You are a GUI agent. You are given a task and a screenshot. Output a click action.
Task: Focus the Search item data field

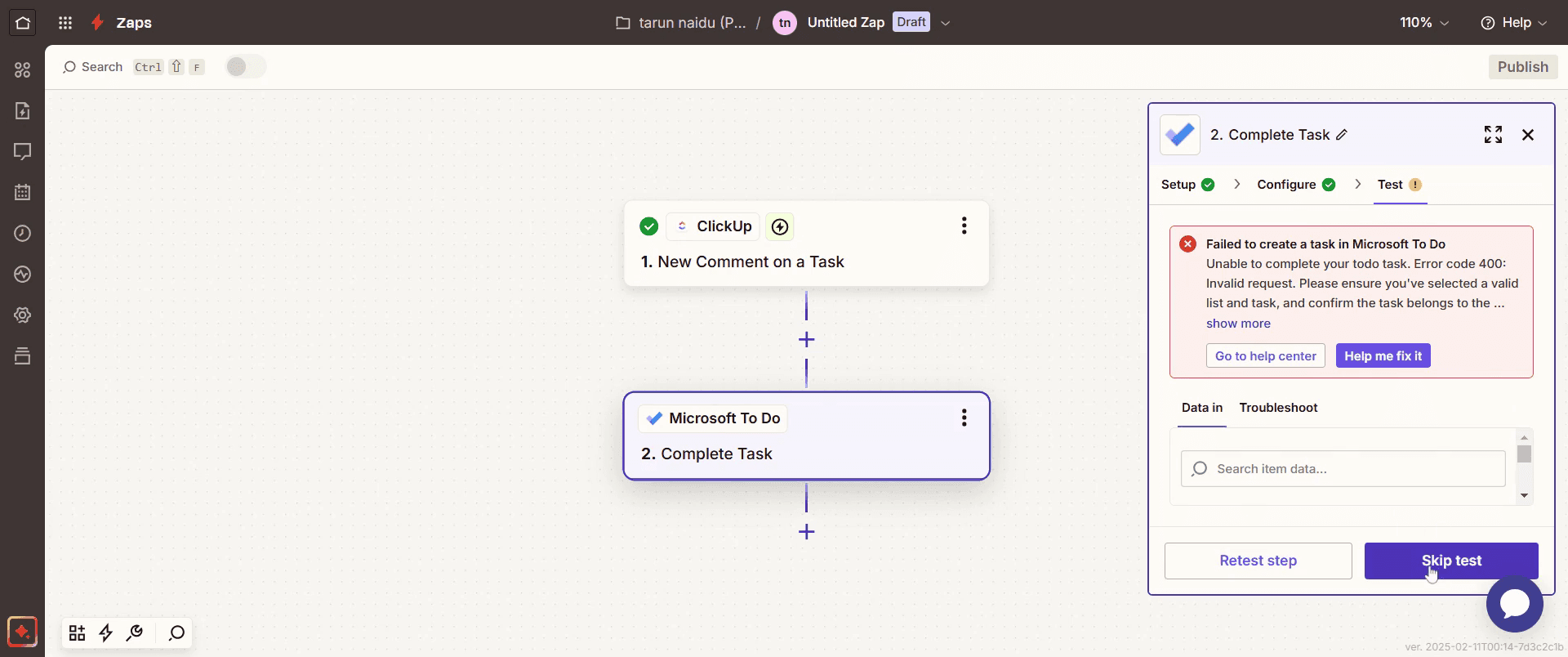1343,469
